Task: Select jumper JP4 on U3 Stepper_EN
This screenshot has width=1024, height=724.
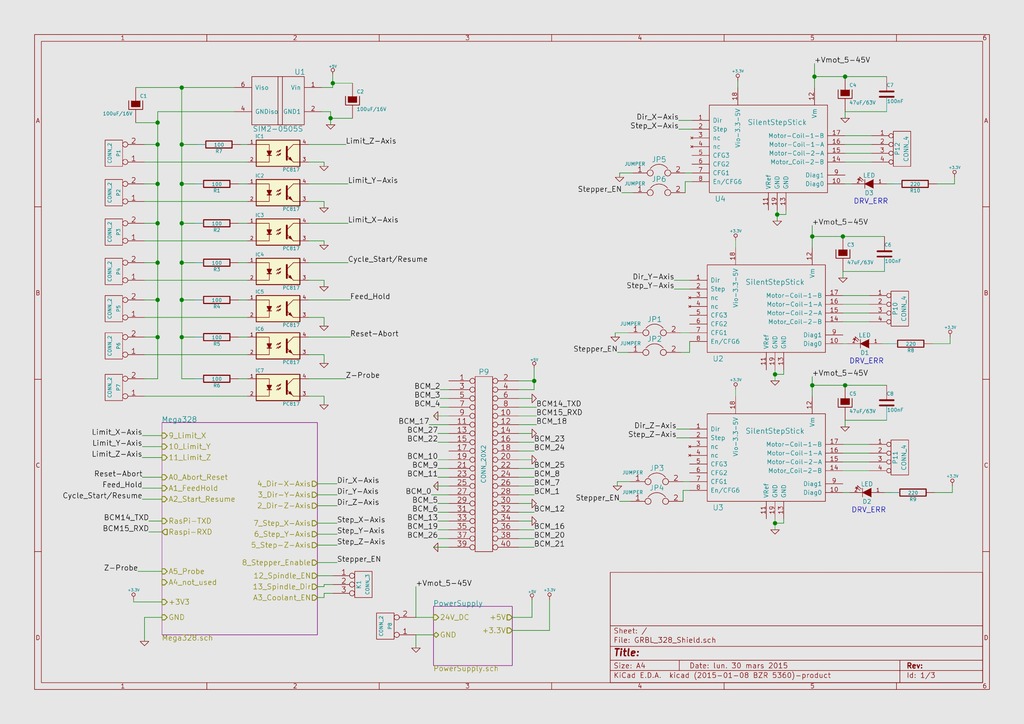Action: pyautogui.click(x=657, y=498)
